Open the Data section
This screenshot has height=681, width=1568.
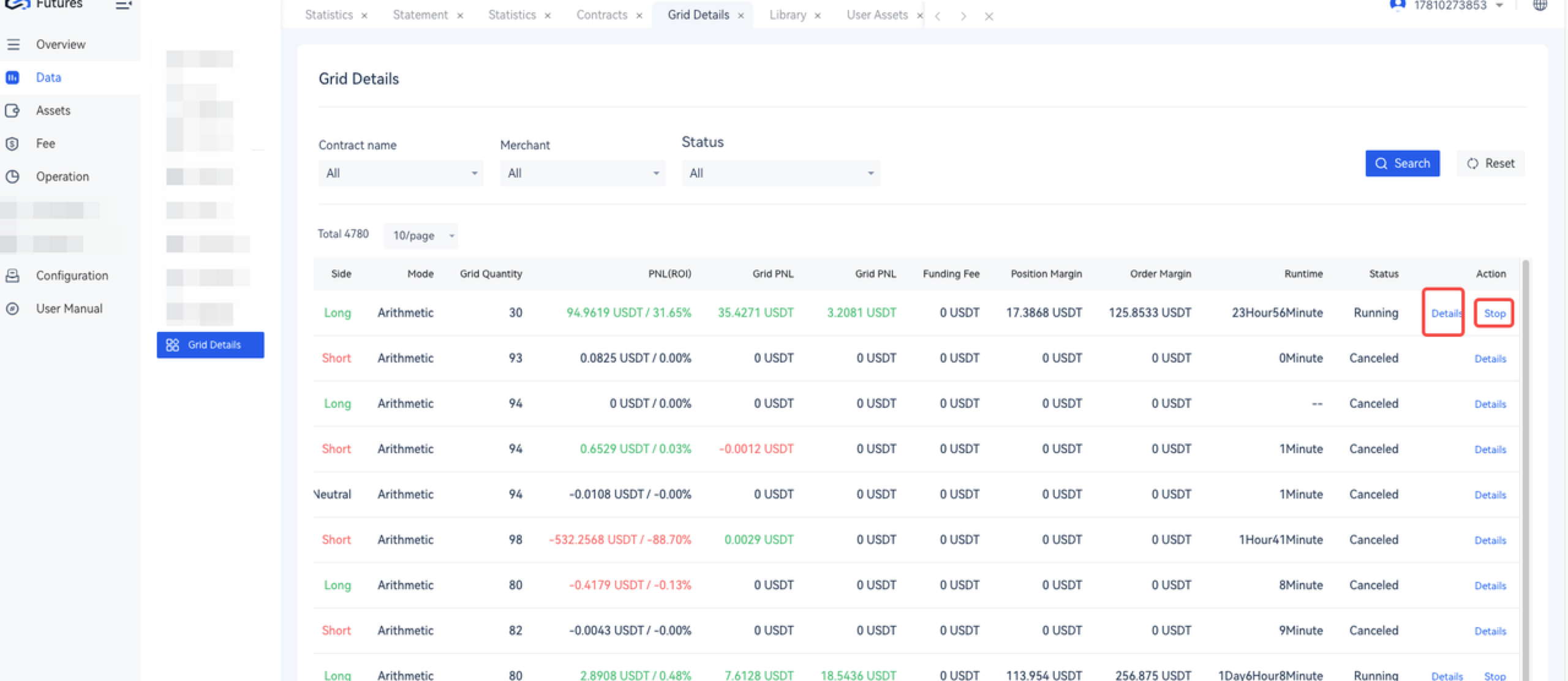(x=48, y=77)
